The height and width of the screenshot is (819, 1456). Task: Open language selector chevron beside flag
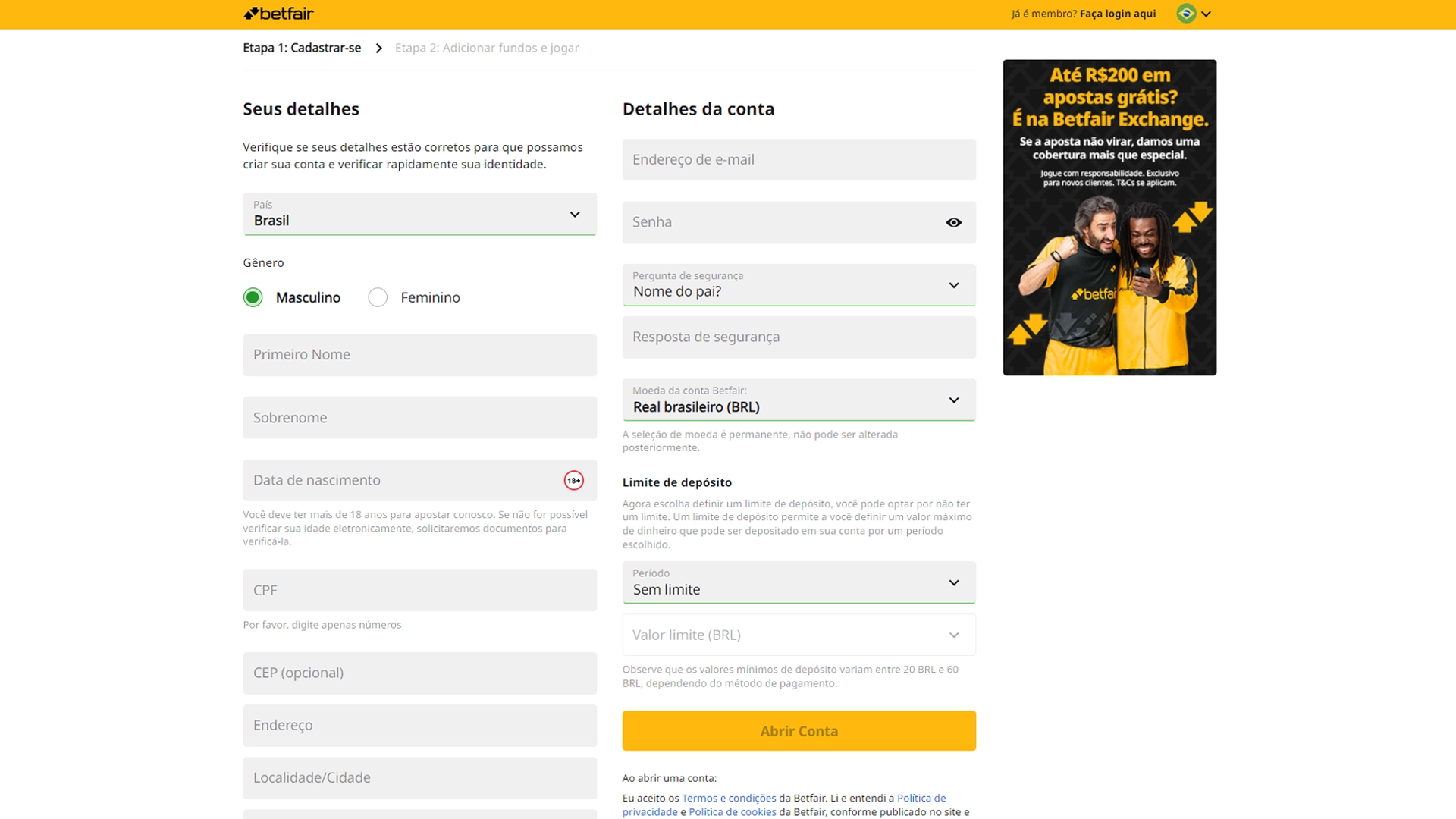[1206, 14]
